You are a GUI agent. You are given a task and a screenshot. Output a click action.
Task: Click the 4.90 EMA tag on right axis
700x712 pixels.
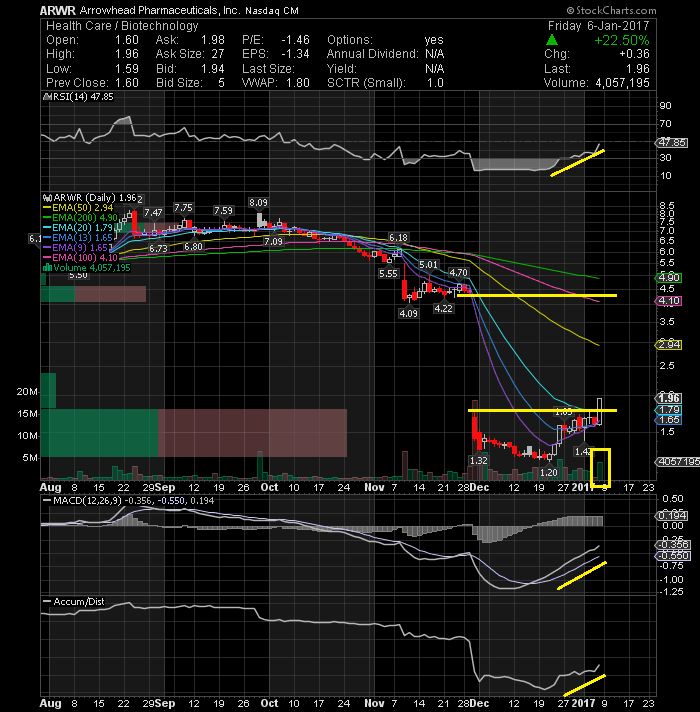point(669,278)
